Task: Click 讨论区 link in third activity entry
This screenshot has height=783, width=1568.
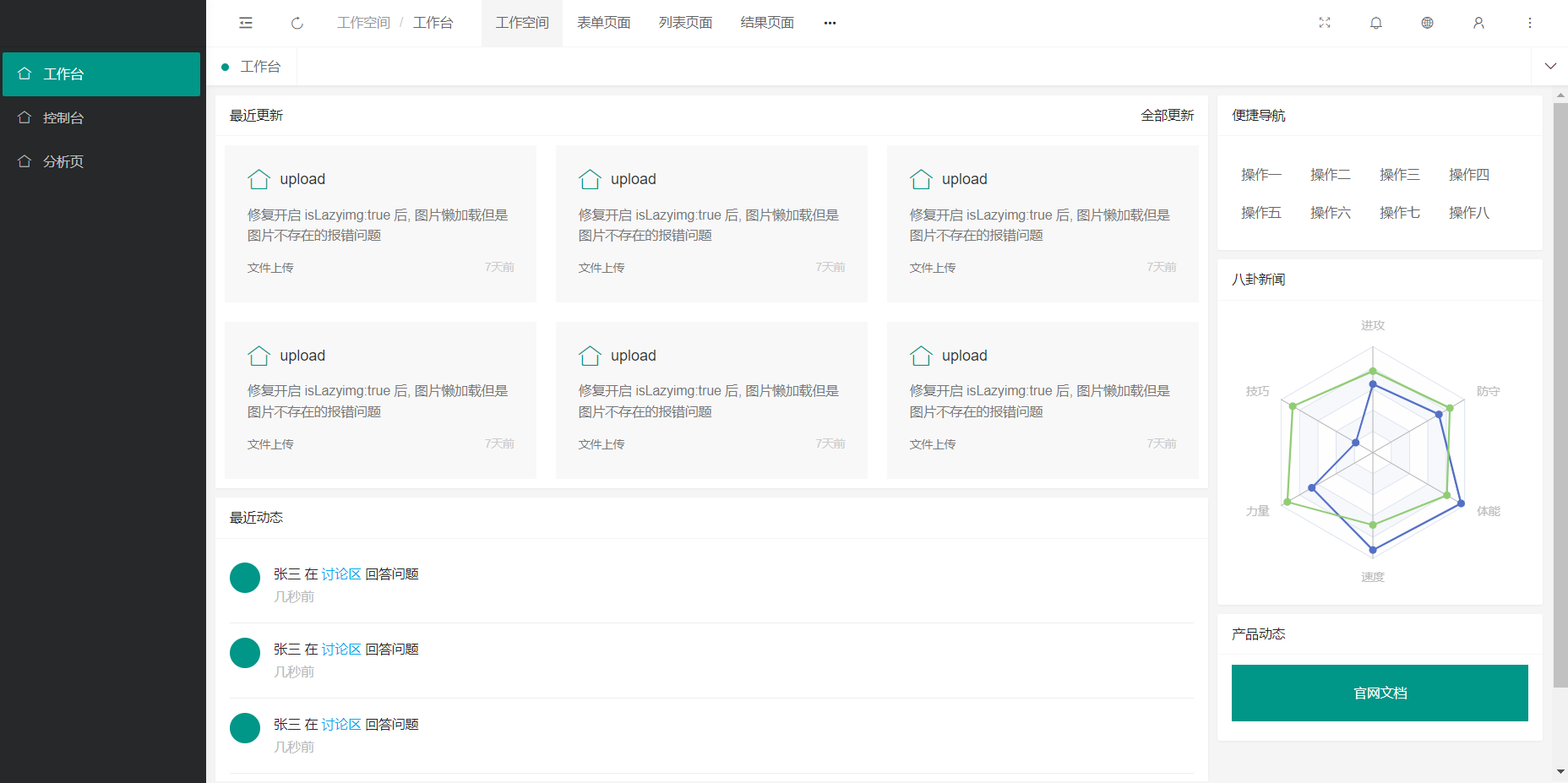Action: pos(341,725)
